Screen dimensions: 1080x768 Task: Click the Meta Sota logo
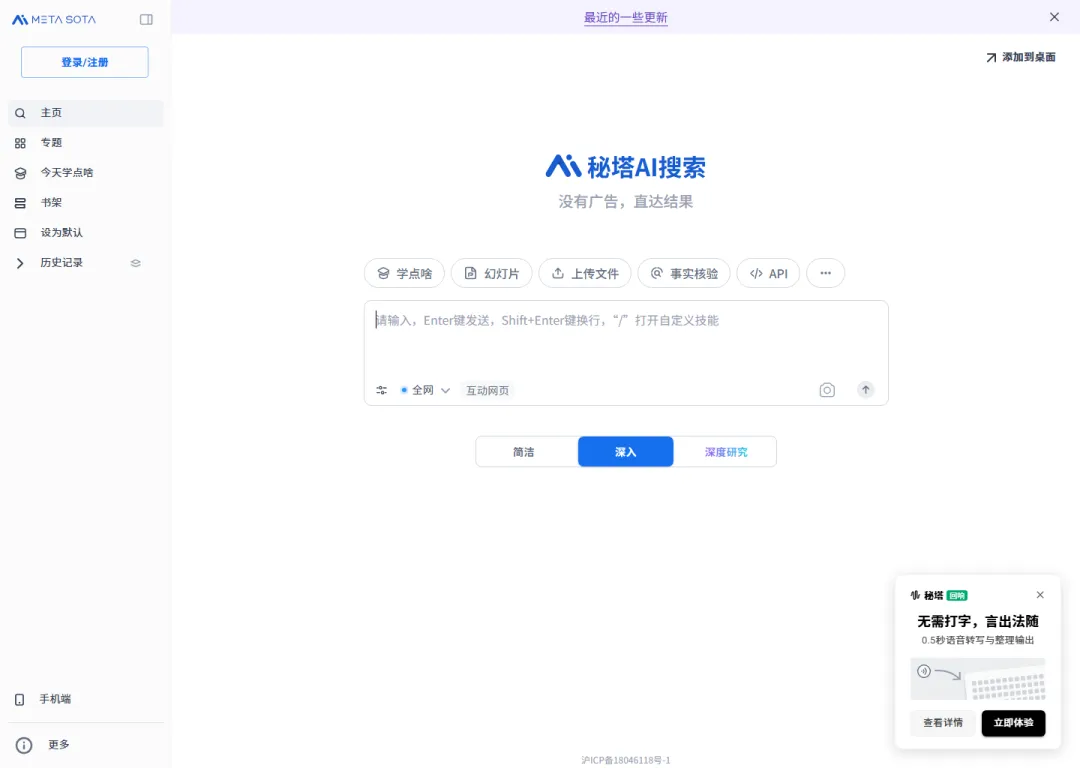(54, 19)
